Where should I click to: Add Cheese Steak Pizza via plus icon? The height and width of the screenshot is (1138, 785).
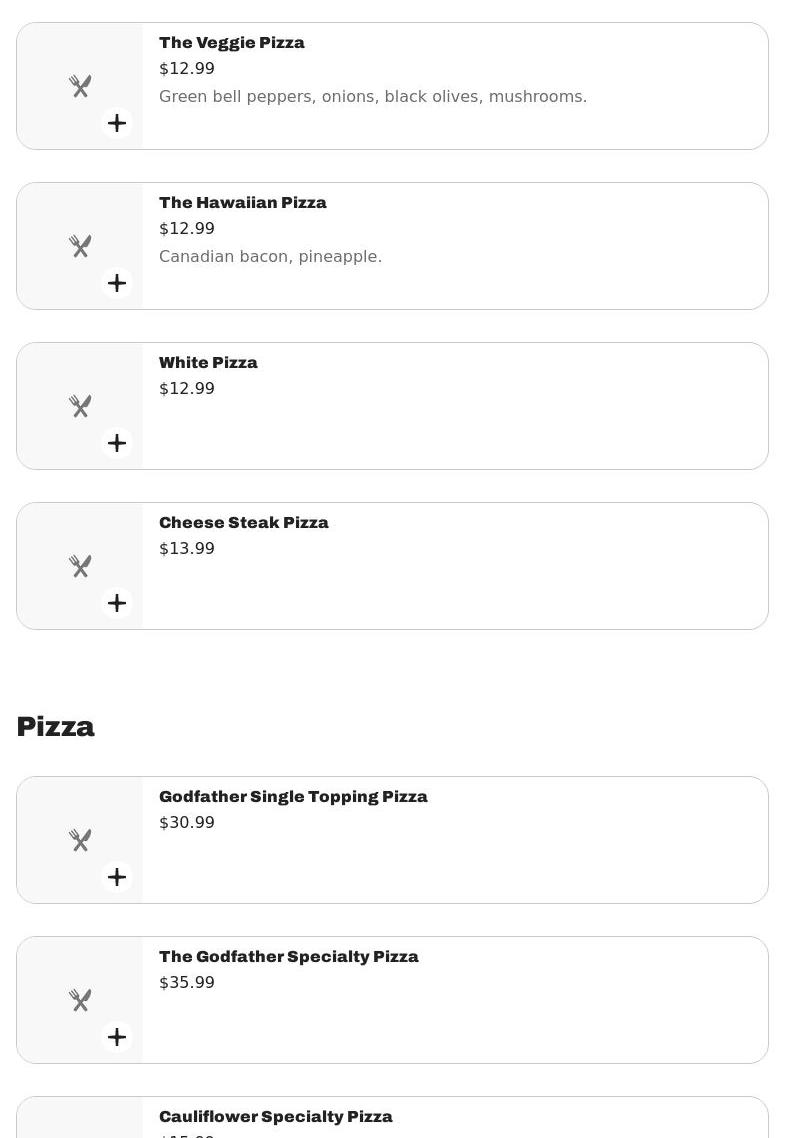click(117, 603)
